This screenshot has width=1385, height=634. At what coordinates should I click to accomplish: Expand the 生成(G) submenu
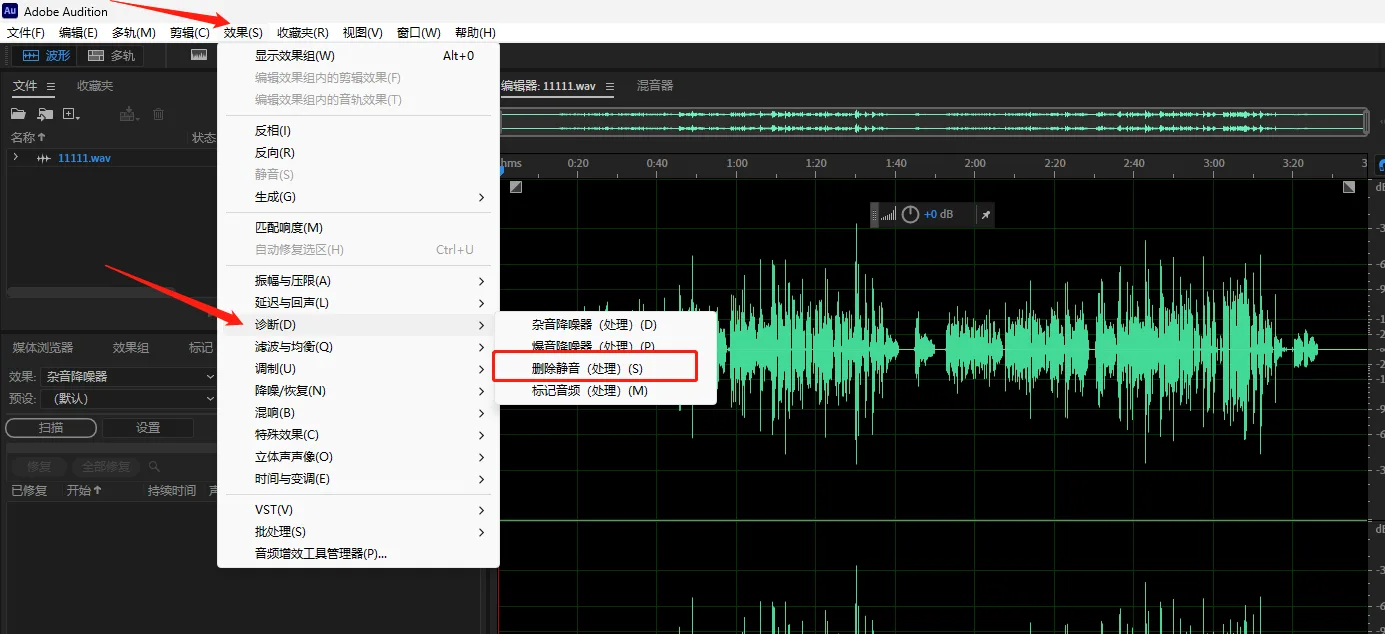358,197
